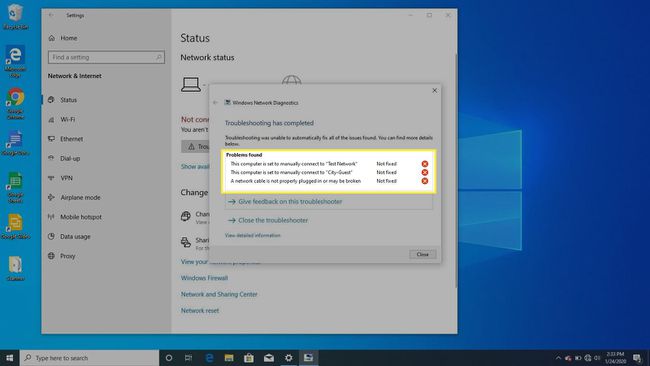650x366 pixels.
Task: Click red error icon for Test Network row
Action: (425, 164)
